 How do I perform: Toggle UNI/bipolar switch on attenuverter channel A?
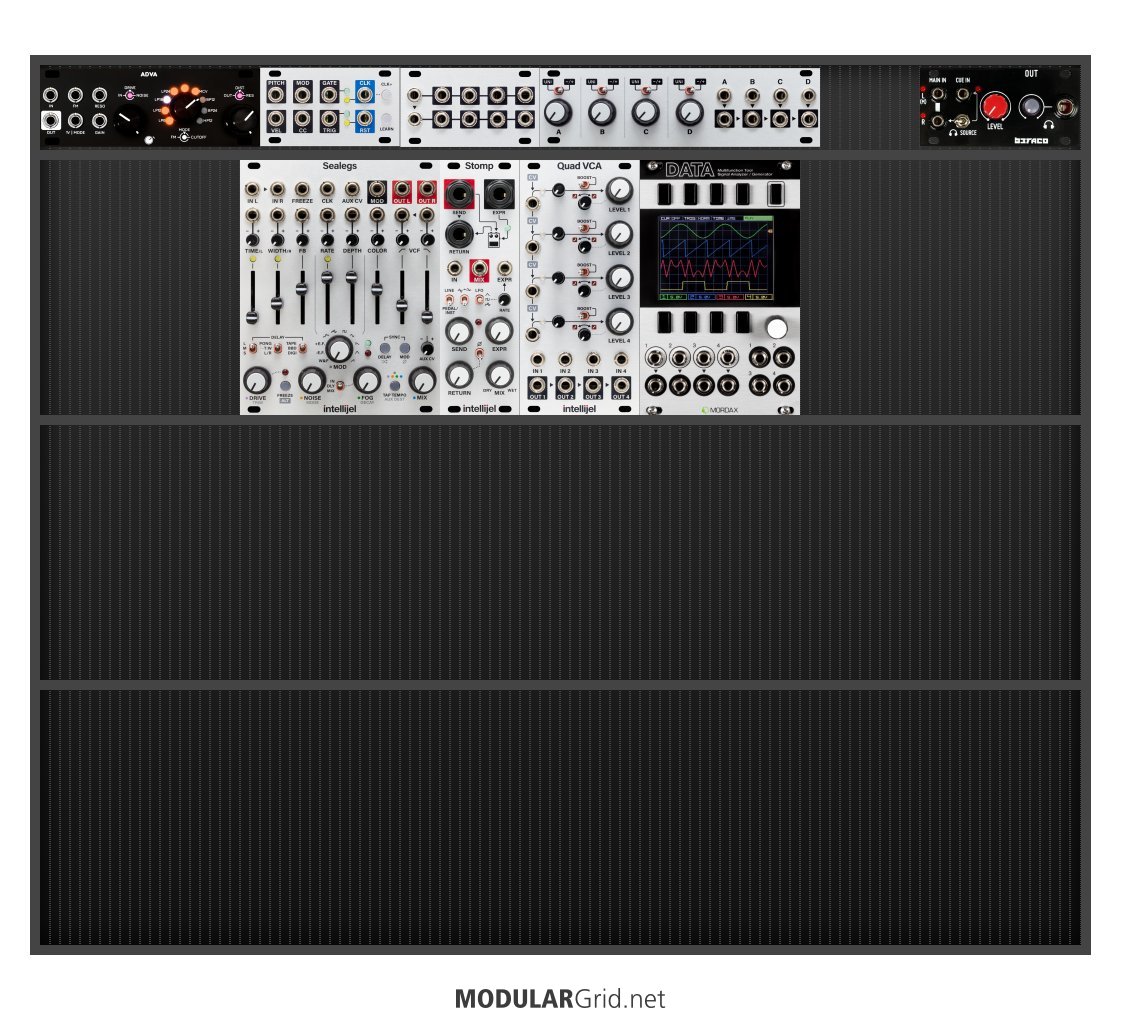pos(558,91)
